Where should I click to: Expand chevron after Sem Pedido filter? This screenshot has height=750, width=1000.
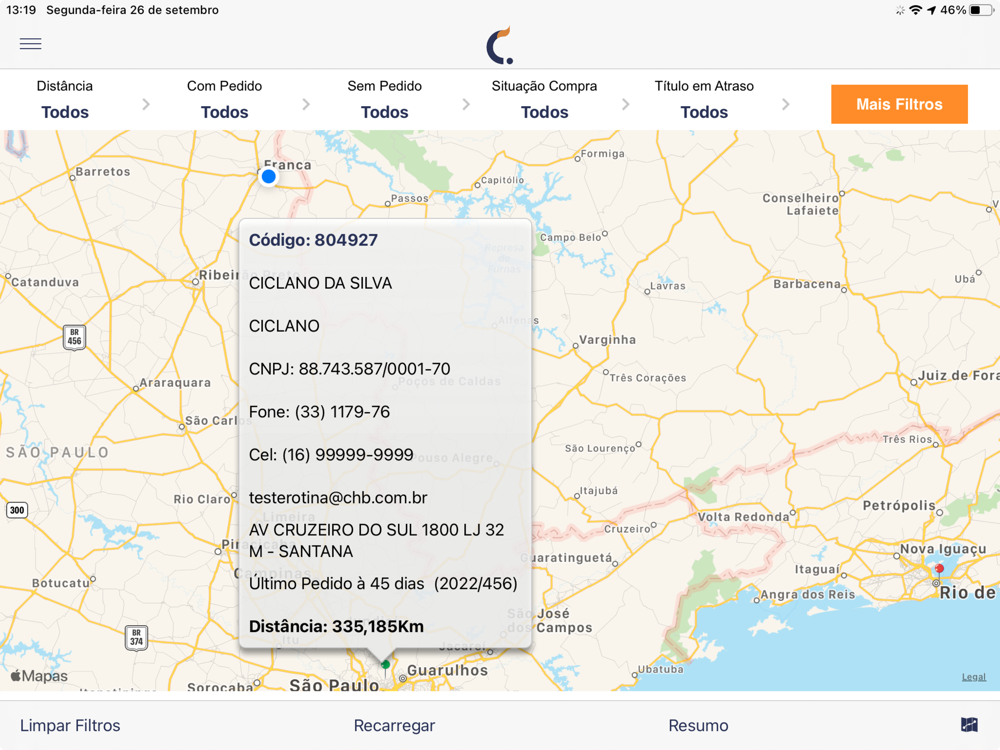pyautogui.click(x=466, y=104)
